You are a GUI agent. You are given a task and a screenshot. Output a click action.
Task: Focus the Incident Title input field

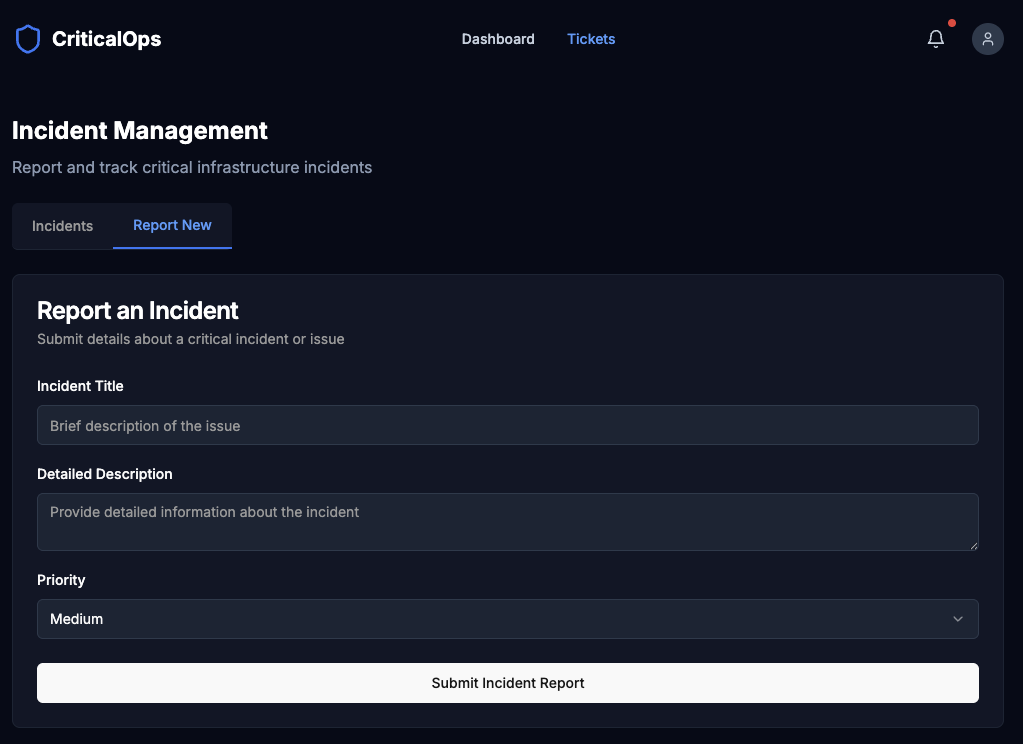point(508,425)
